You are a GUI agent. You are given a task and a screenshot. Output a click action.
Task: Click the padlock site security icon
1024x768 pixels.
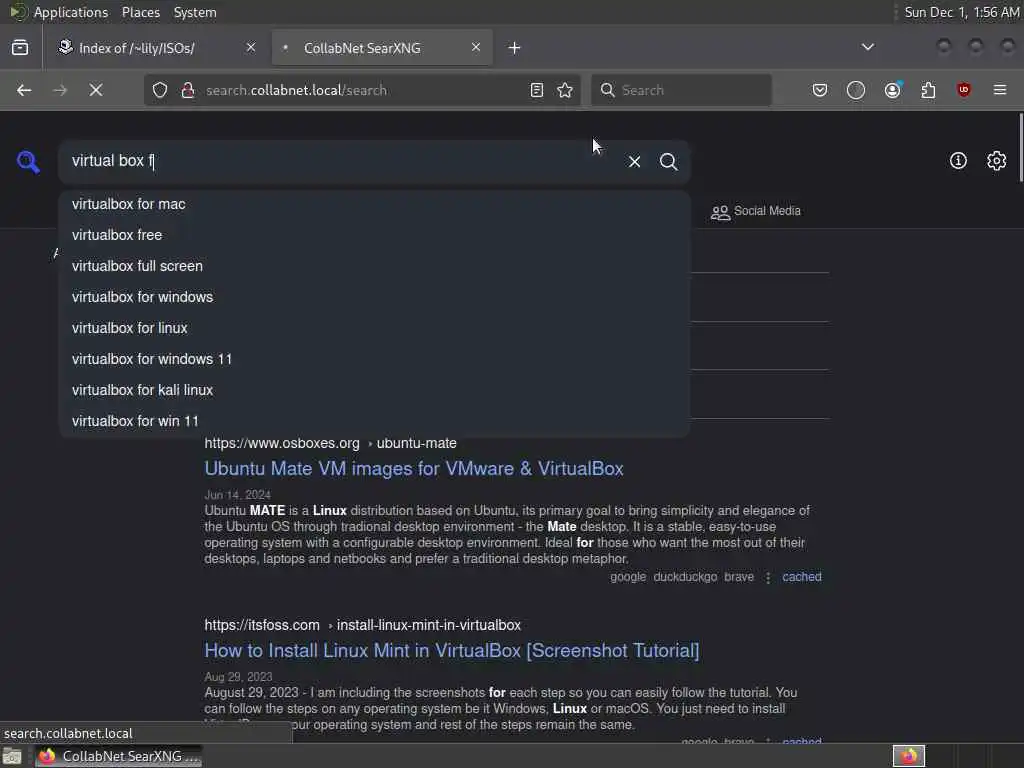pos(188,90)
